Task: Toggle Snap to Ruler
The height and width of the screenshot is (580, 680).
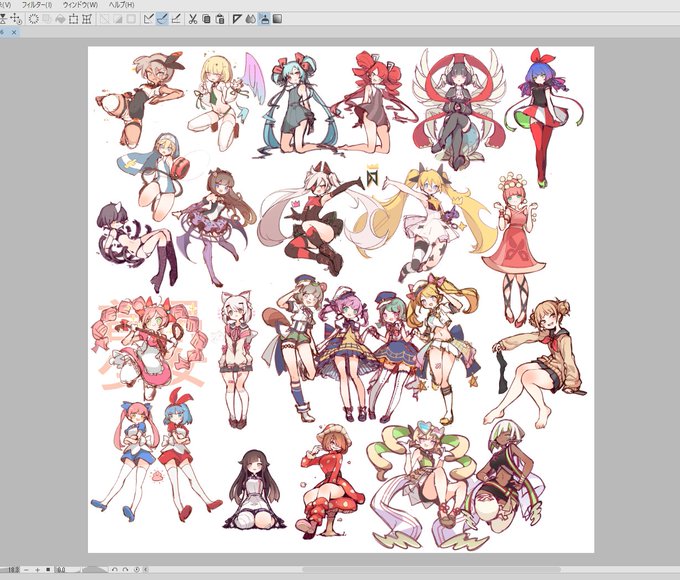Action: [x=149, y=19]
